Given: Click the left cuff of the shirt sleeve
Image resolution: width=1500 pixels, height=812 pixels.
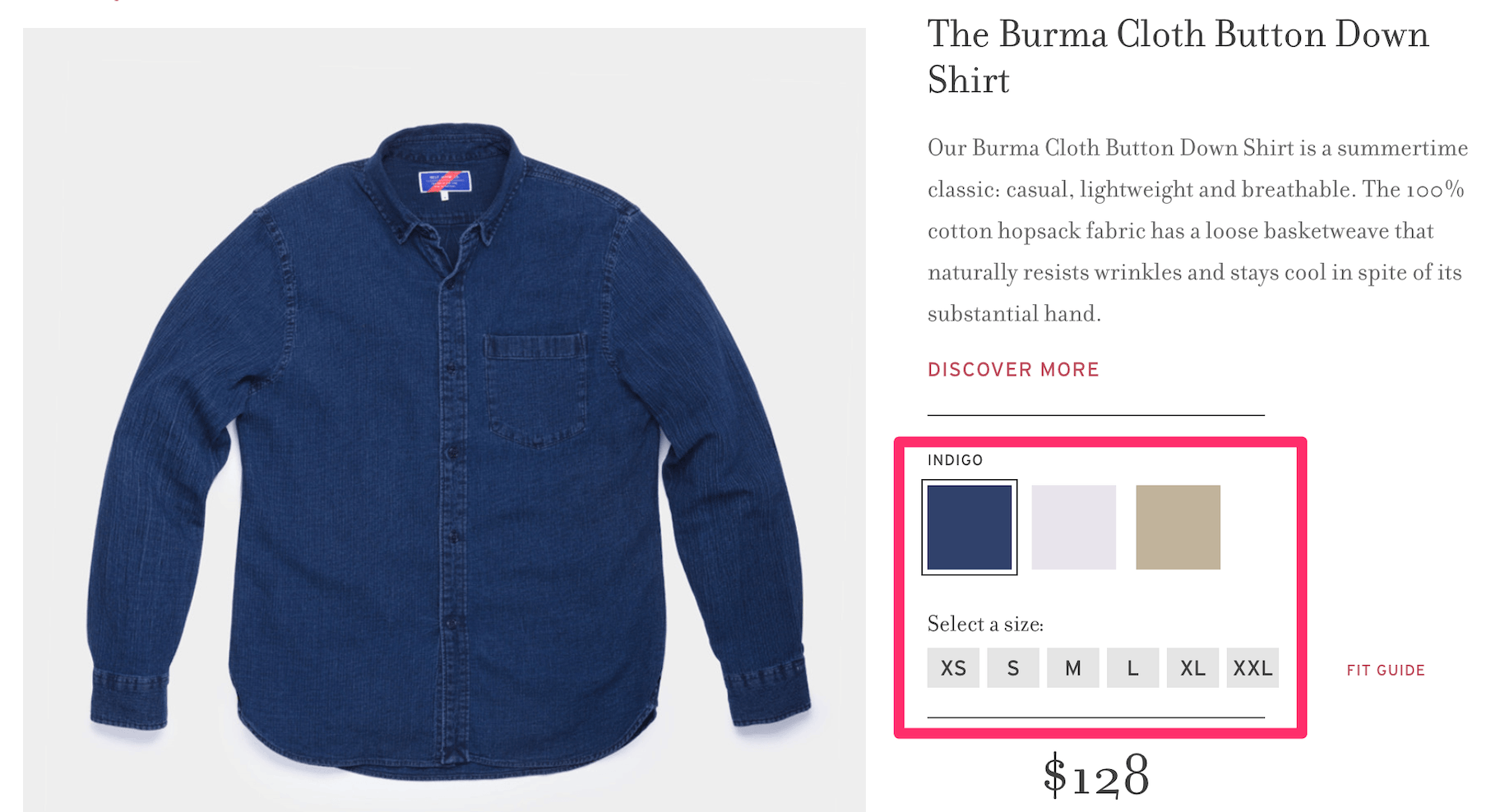Looking at the screenshot, I should click(x=132, y=697).
